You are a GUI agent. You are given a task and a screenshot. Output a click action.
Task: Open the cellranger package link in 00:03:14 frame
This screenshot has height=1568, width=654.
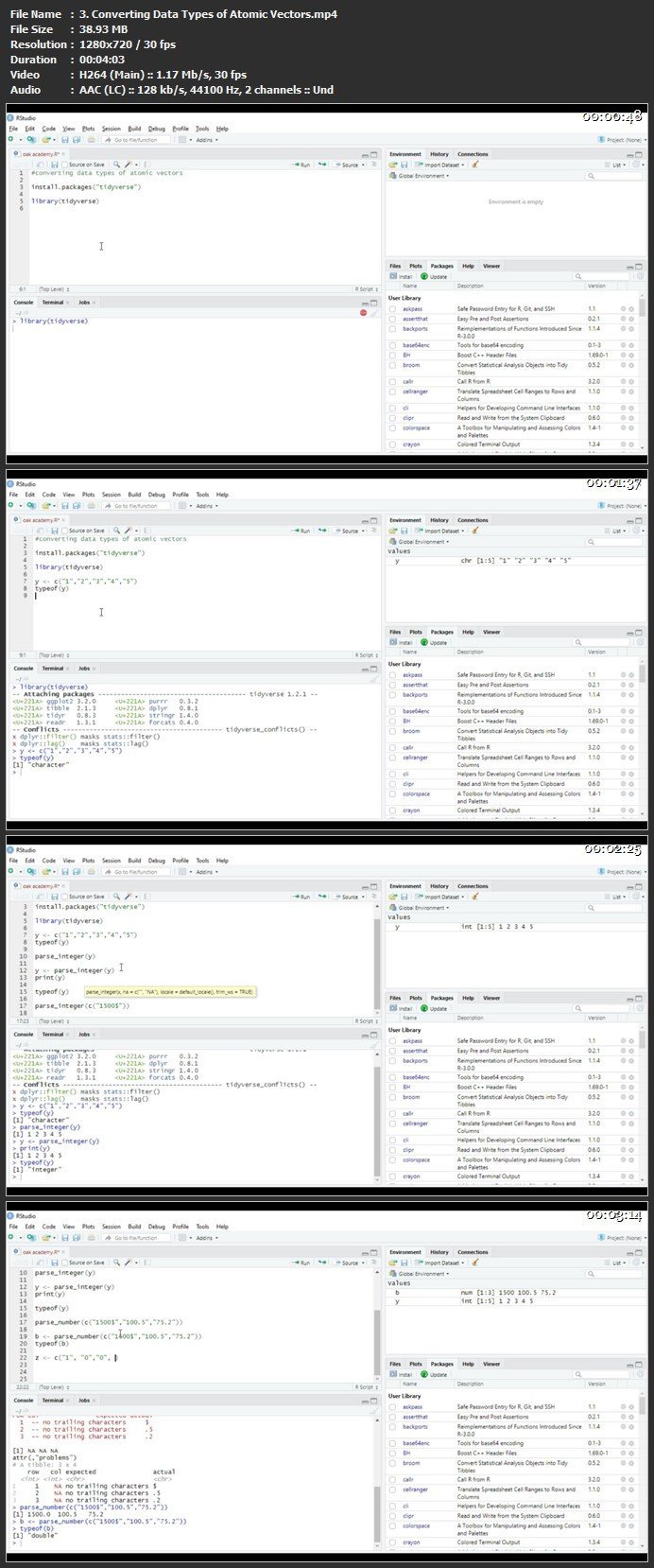point(416,1490)
